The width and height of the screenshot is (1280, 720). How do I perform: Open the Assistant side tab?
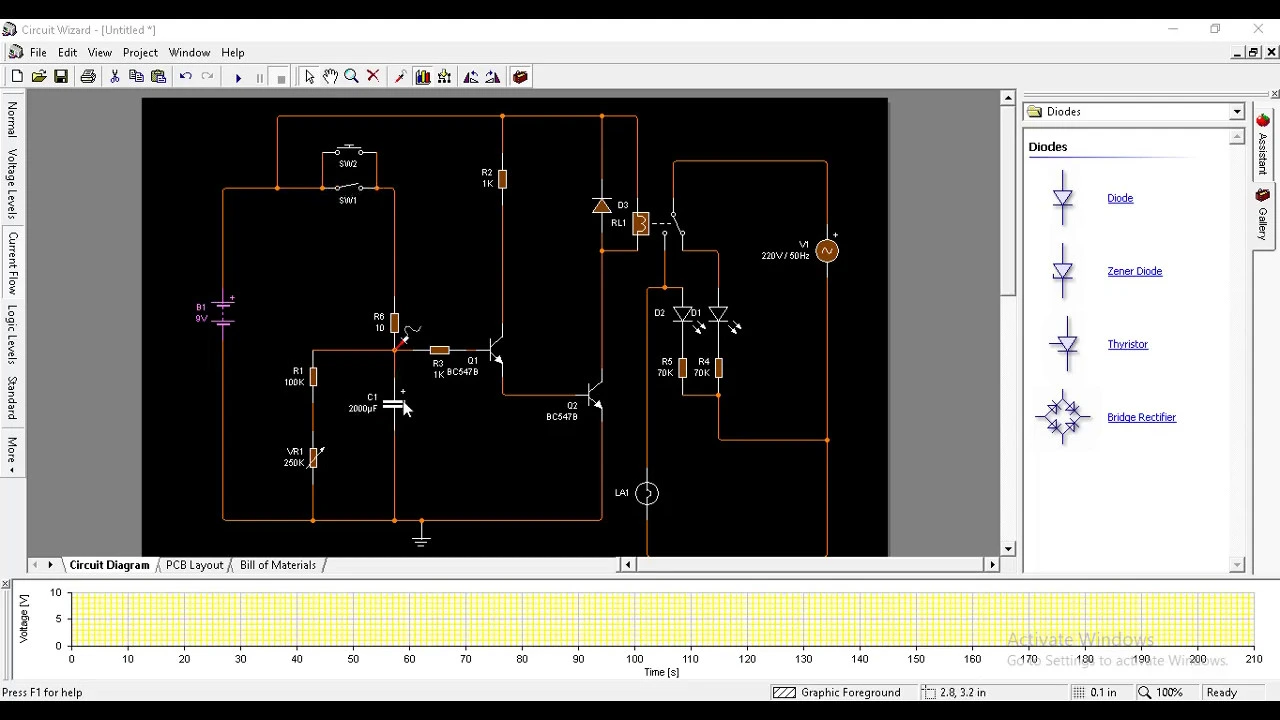click(x=1263, y=146)
